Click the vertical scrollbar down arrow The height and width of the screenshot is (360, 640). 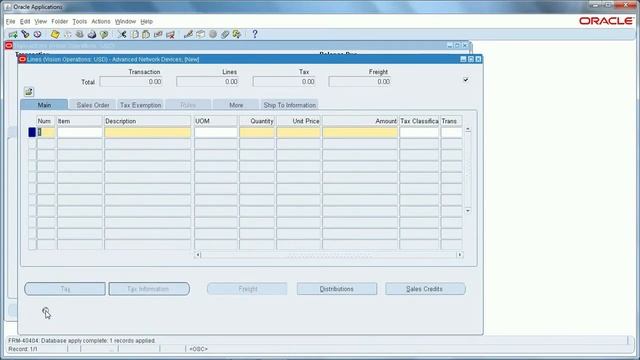tap(468, 211)
